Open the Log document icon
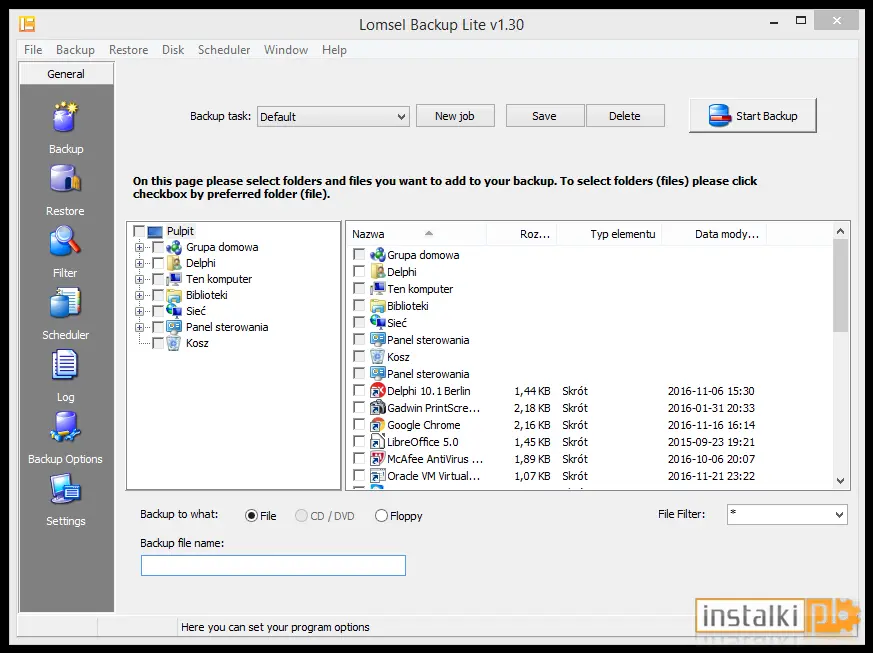The image size is (873, 653). (66, 365)
